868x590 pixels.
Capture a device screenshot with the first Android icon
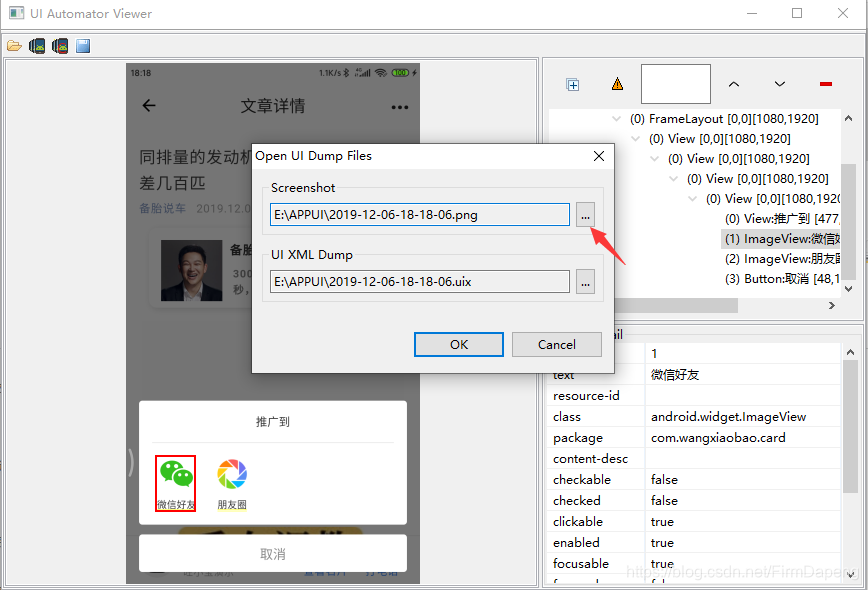pyautogui.click(x=36, y=45)
